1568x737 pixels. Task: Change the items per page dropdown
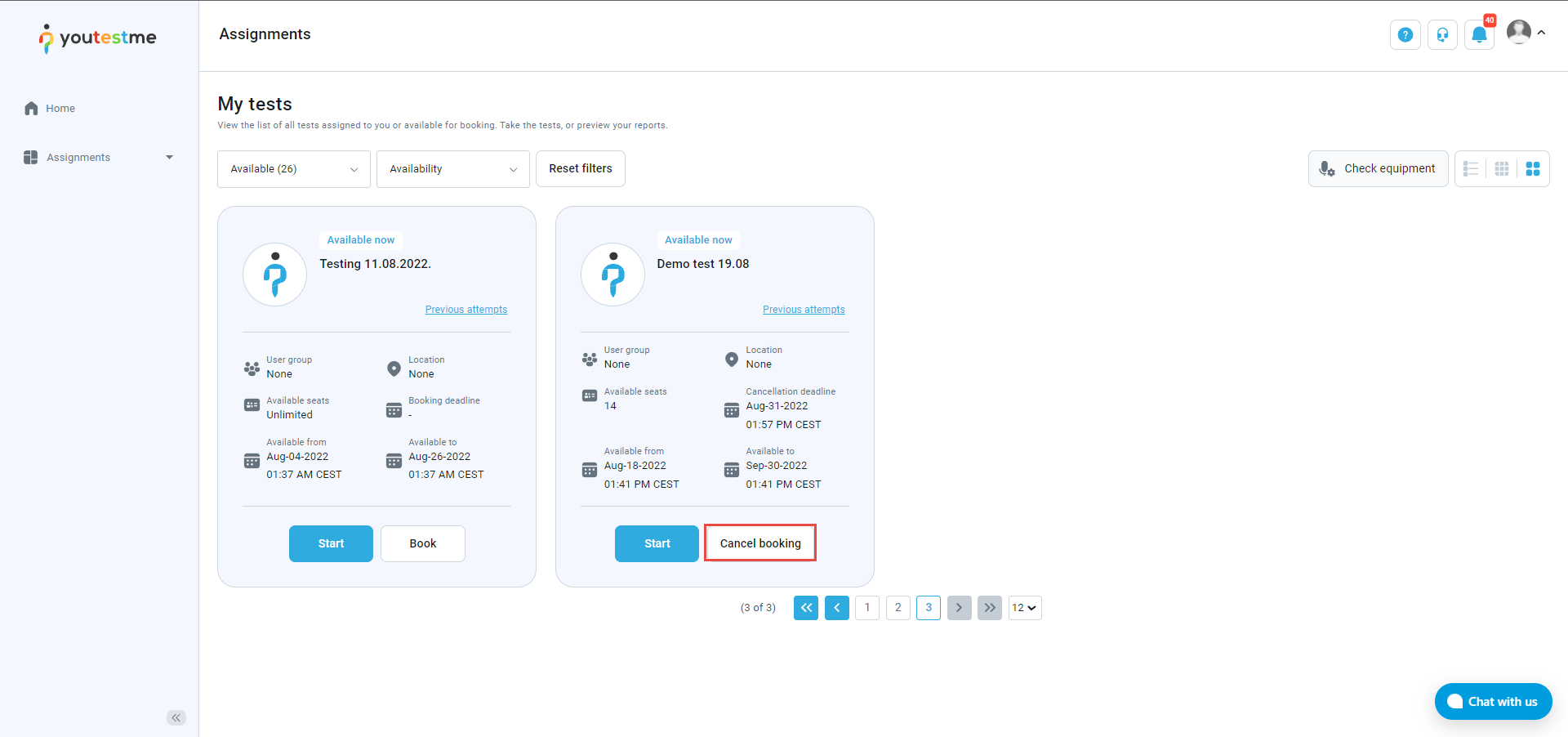pyautogui.click(x=1024, y=608)
